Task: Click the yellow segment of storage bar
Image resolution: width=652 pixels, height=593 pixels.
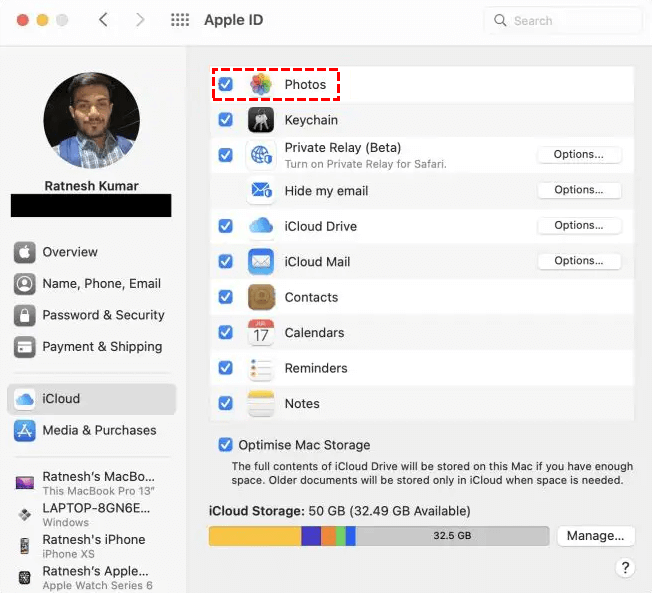Action: pos(254,536)
